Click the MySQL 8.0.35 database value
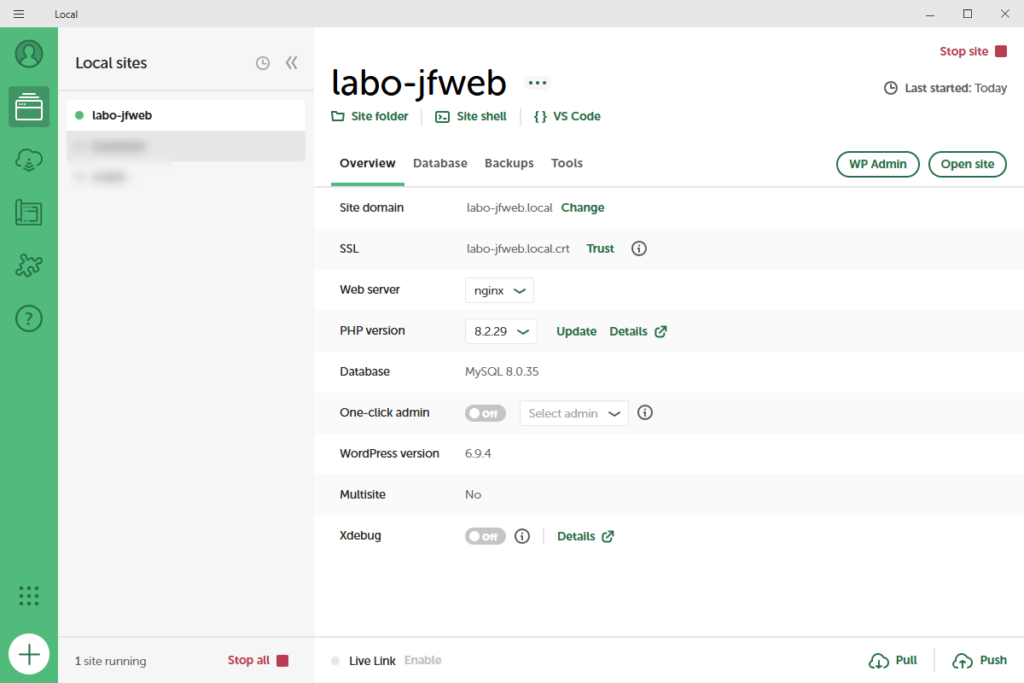Screen dimensions: 1024x683 (502, 372)
